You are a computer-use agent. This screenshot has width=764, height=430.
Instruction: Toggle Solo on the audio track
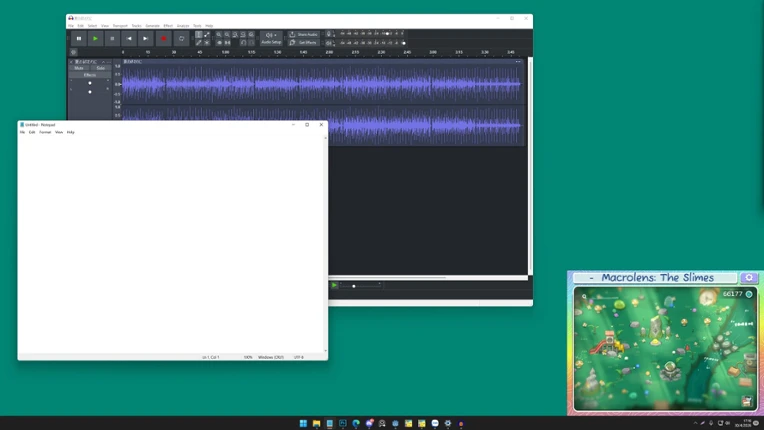[100, 68]
